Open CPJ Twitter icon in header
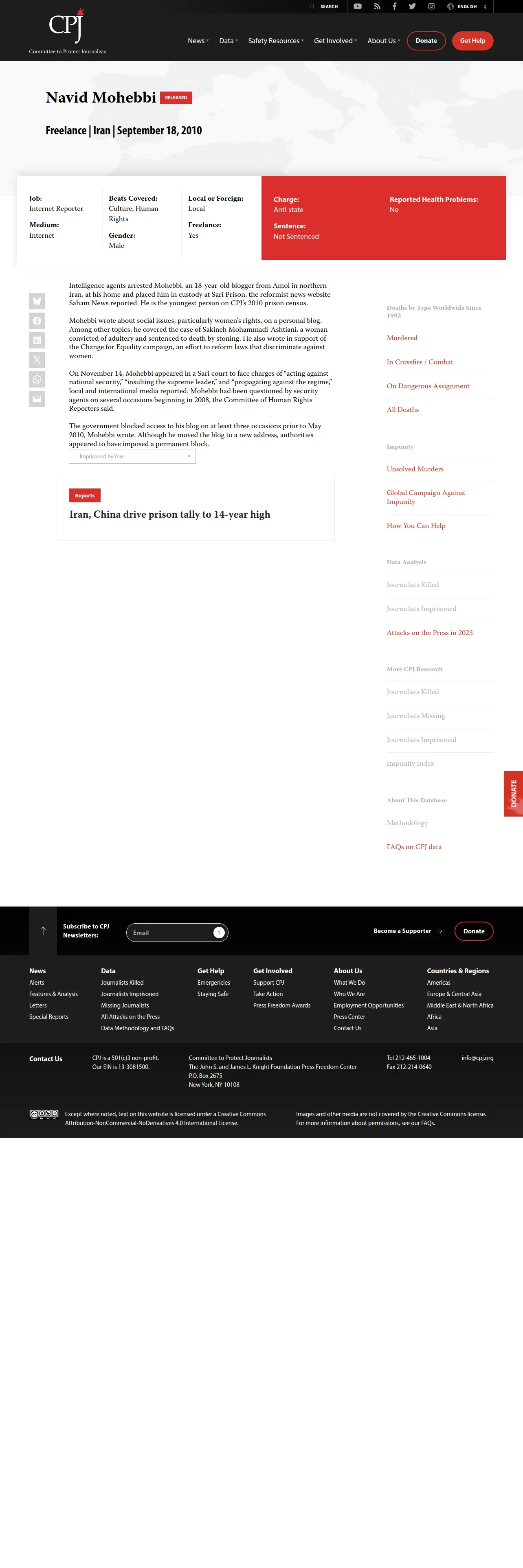523x1568 pixels. click(x=412, y=6)
